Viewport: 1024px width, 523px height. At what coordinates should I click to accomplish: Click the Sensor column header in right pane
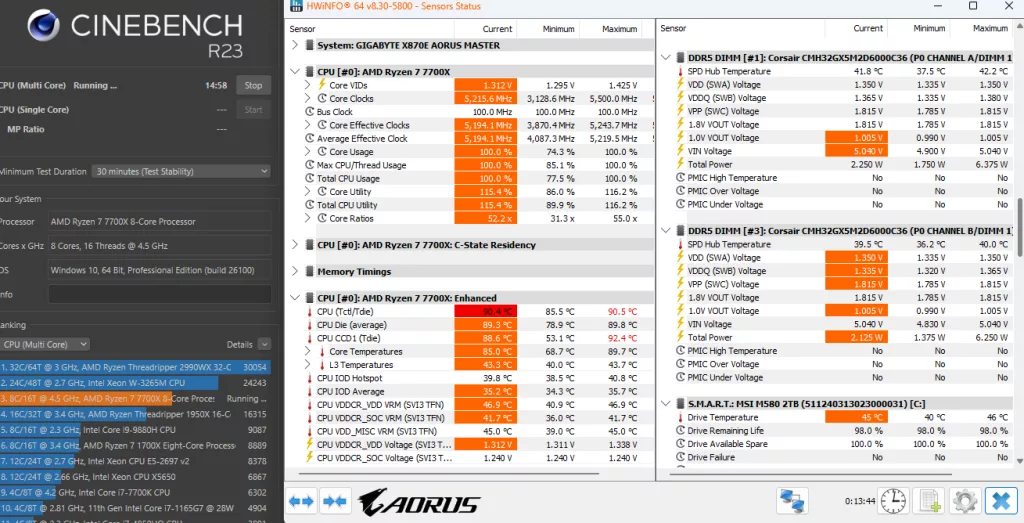point(741,28)
